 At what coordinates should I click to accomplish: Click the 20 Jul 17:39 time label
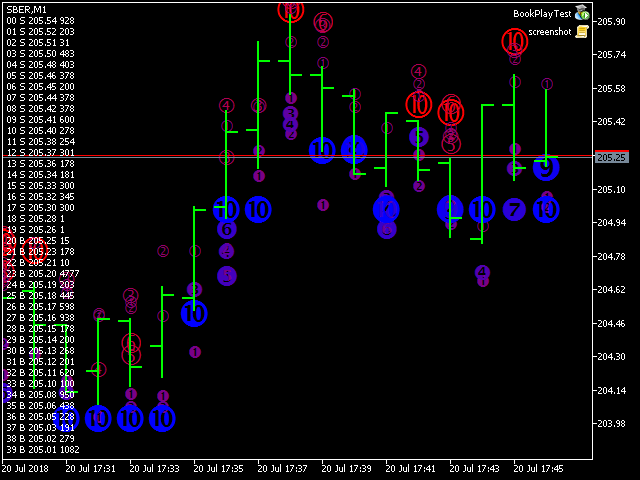click(x=347, y=469)
